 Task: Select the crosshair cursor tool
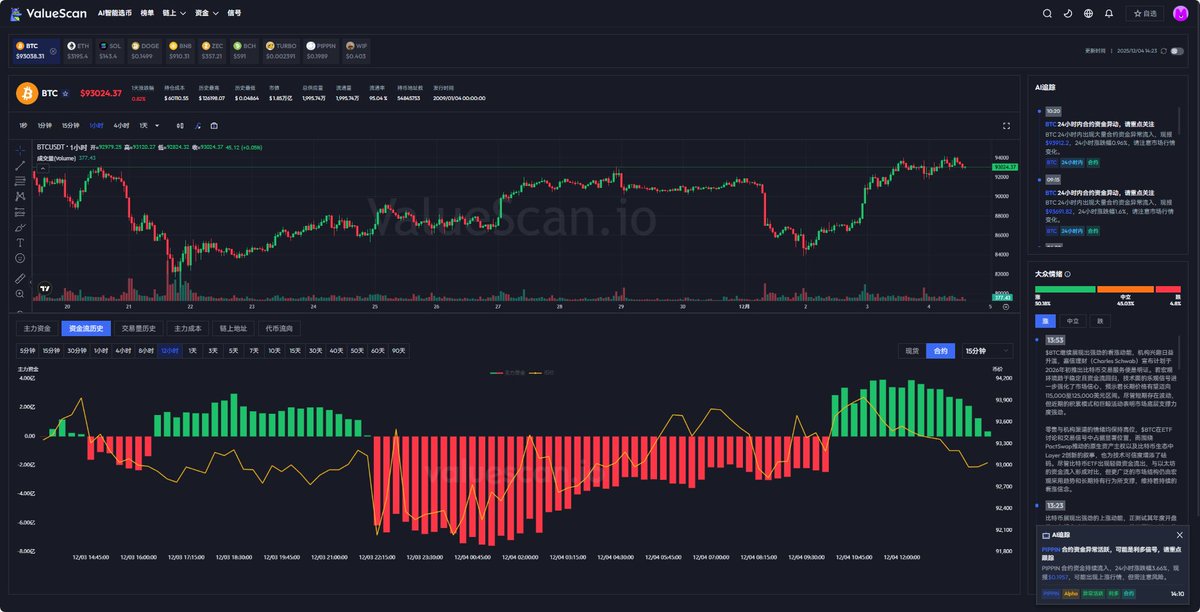tap(20, 150)
